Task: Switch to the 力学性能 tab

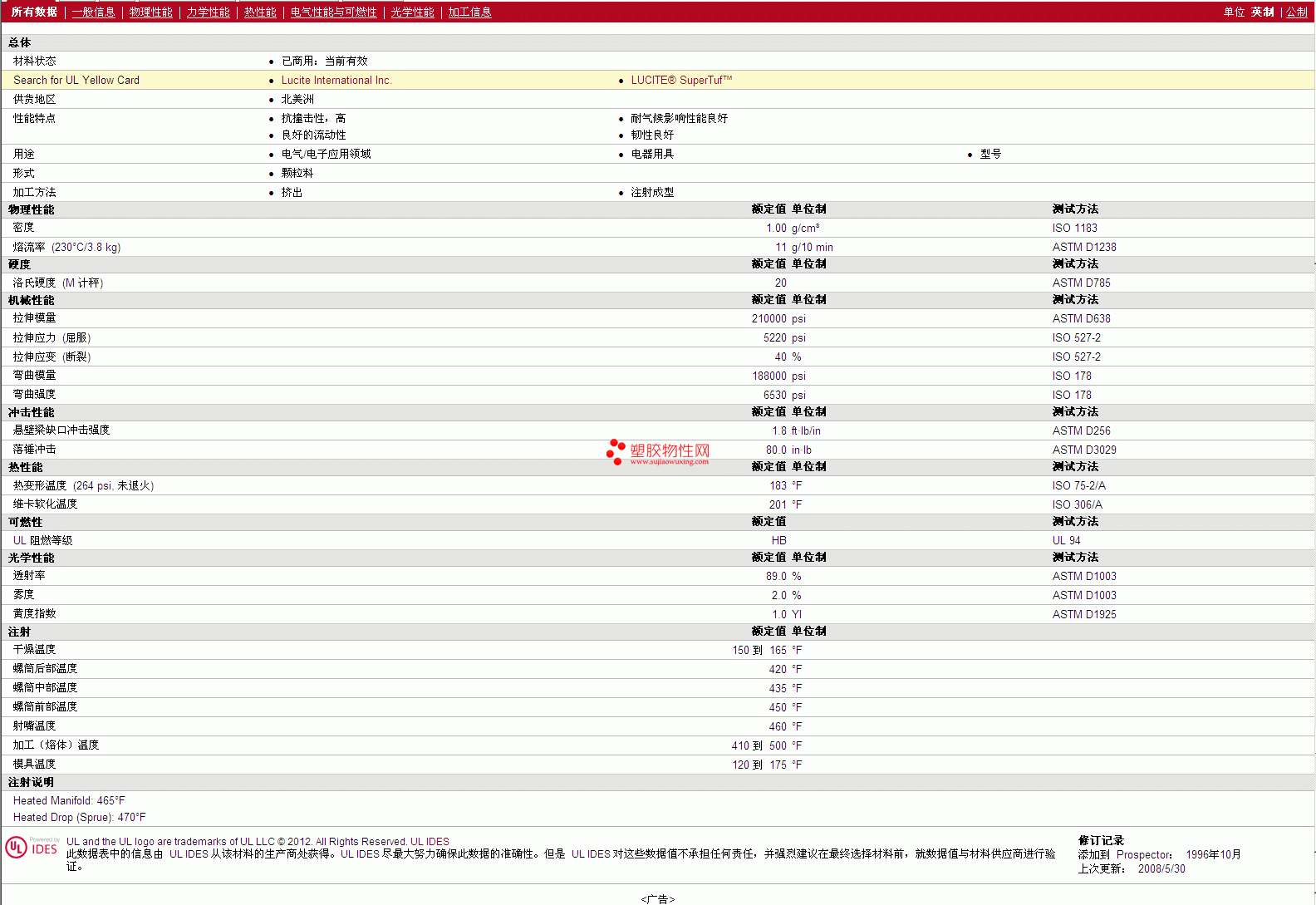Action: (x=209, y=12)
